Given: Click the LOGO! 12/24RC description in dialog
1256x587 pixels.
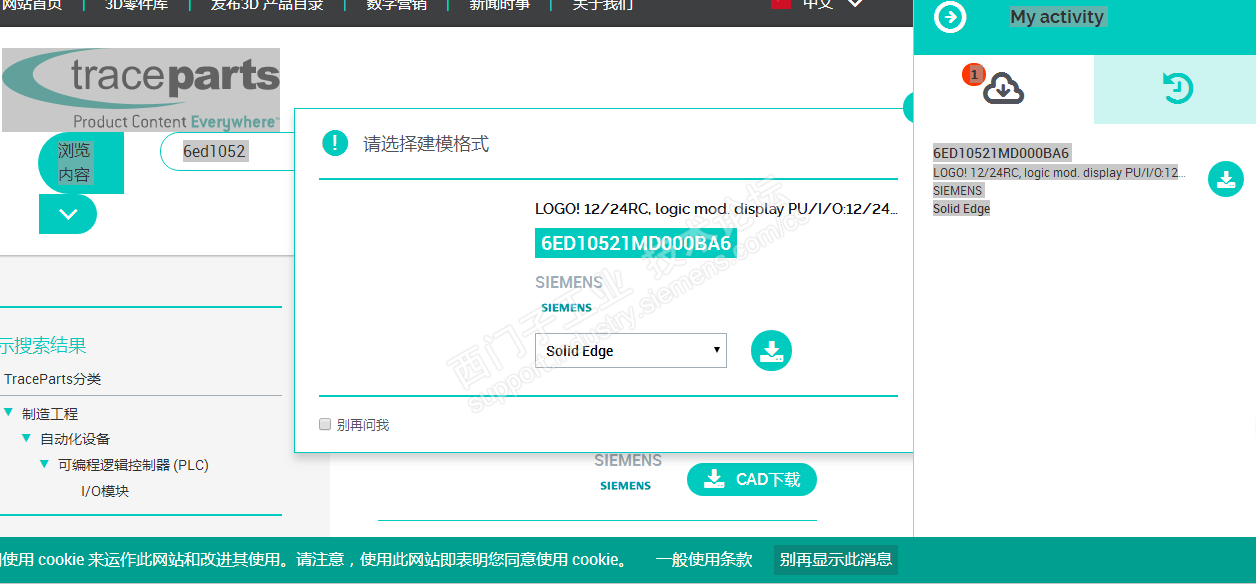Looking at the screenshot, I should (716, 209).
